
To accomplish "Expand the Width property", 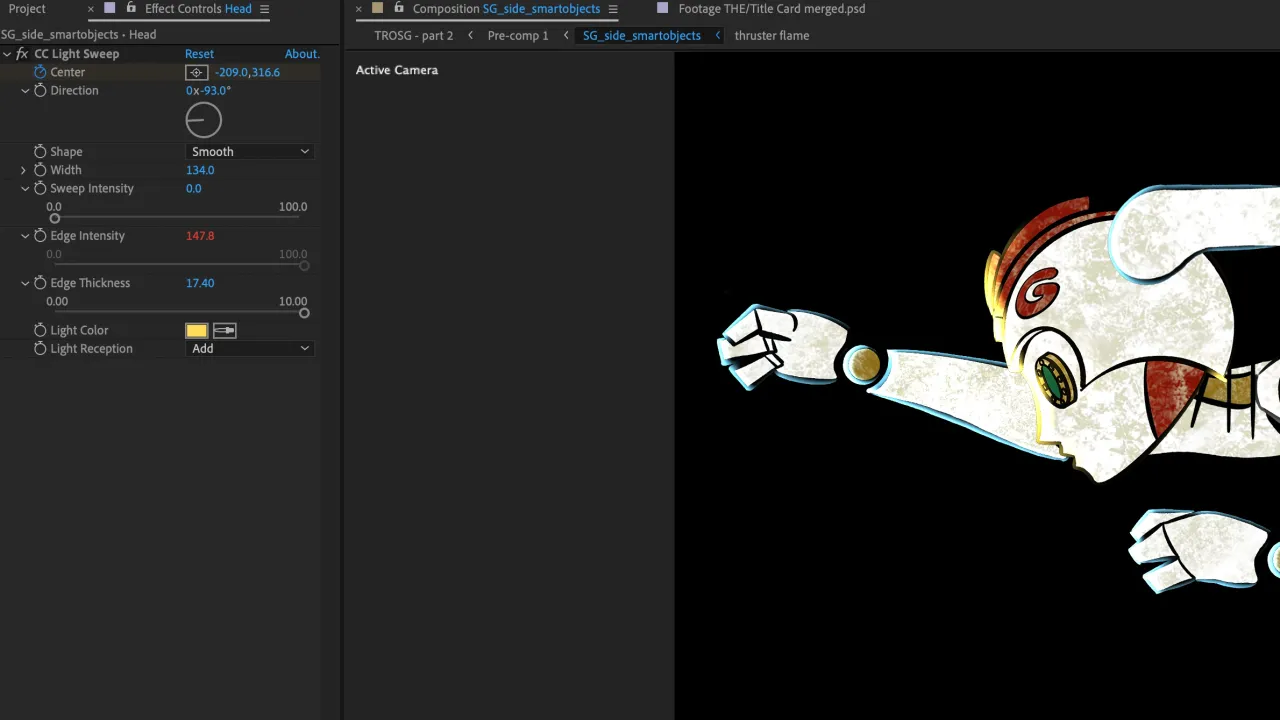I will tap(24, 170).
